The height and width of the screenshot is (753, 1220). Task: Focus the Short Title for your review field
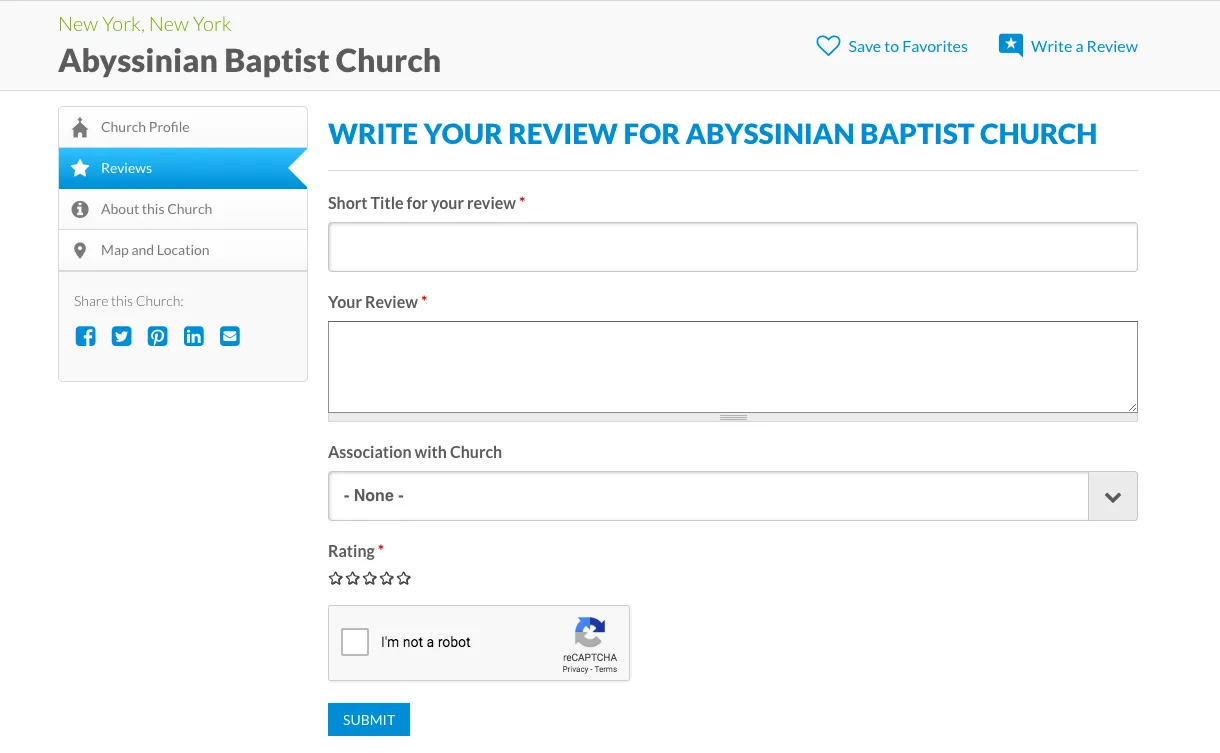(x=733, y=247)
